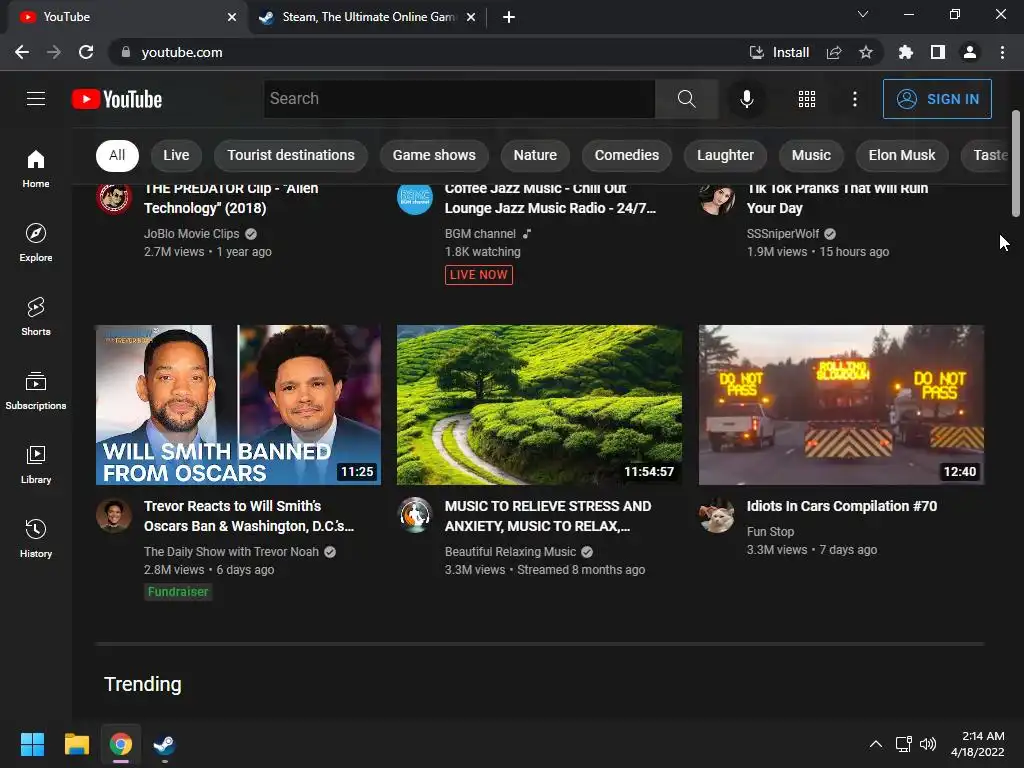Open Tik Tok Pranks video title
This screenshot has width=1024, height=768.
click(837, 199)
